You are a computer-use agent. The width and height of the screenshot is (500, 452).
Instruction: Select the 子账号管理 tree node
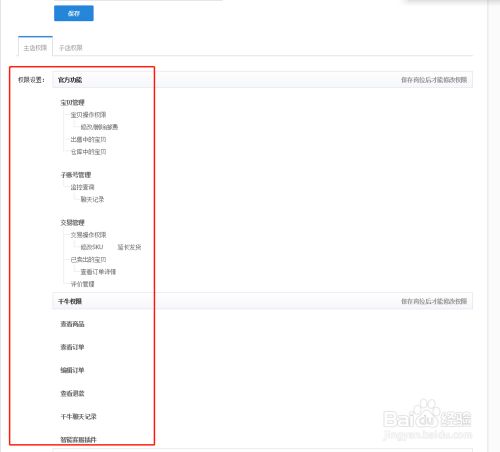tap(76, 175)
